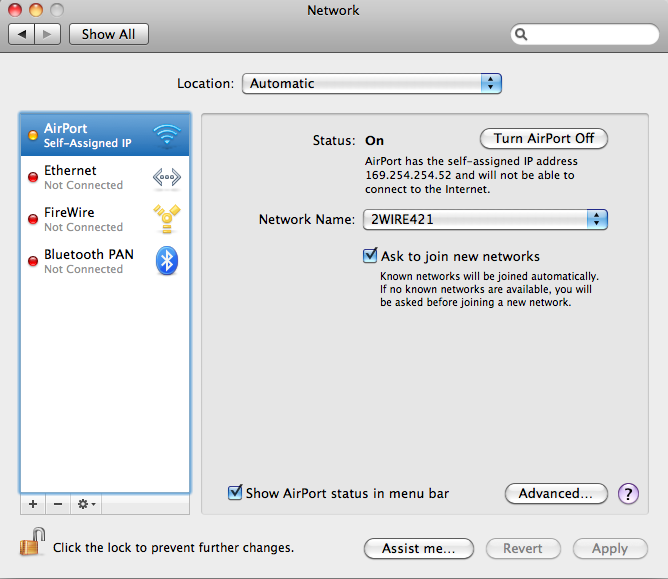Click the self-assigned IP address message
This screenshot has width=668, height=579.
471,175
